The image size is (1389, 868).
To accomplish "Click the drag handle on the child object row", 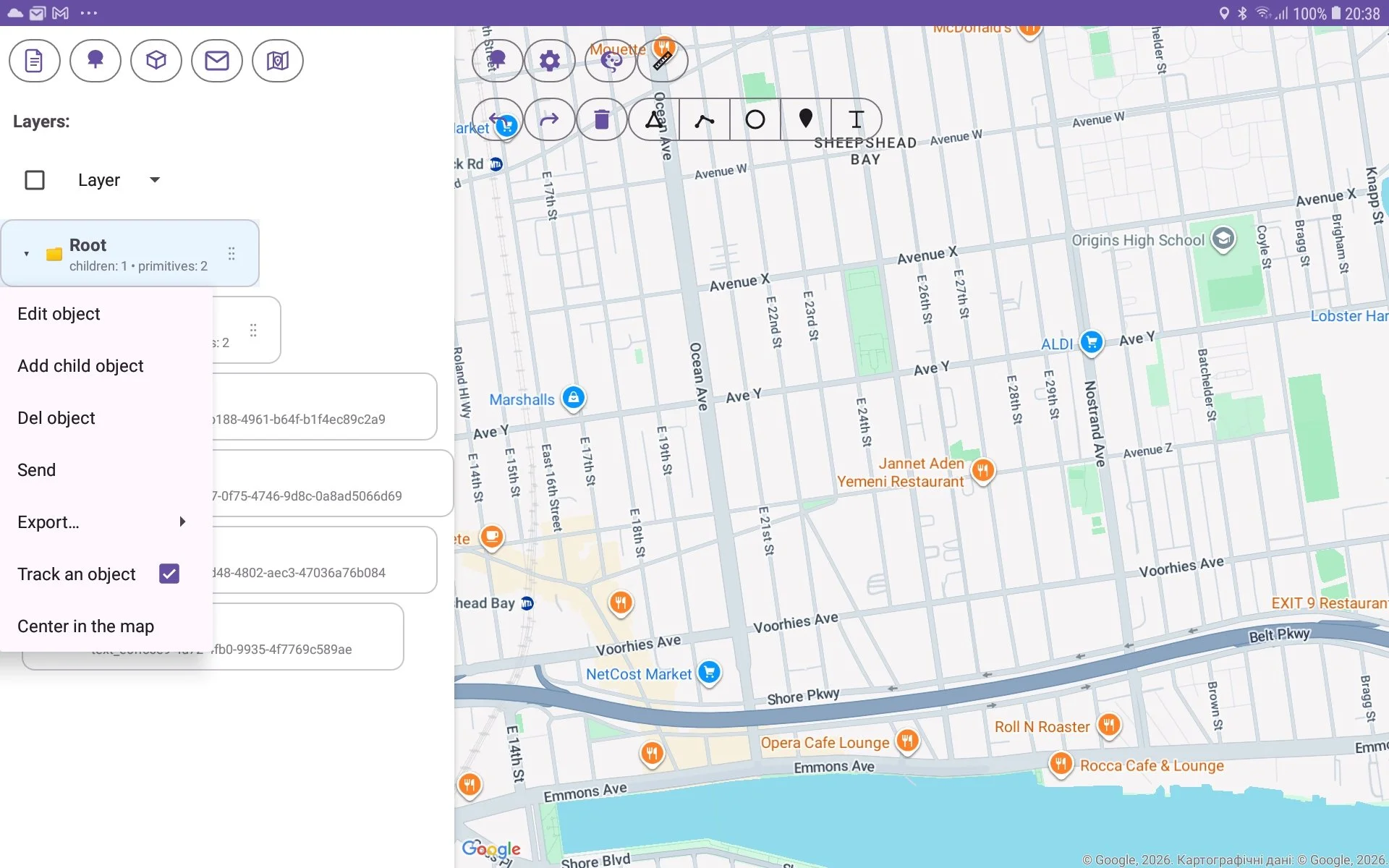I will pyautogui.click(x=253, y=331).
